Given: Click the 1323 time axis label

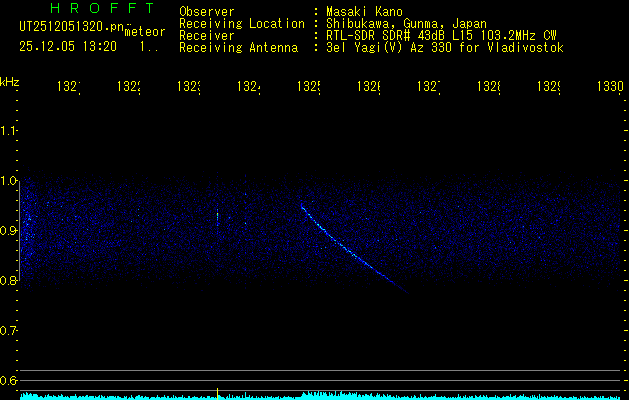Looking at the screenshot, I should tap(189, 86).
